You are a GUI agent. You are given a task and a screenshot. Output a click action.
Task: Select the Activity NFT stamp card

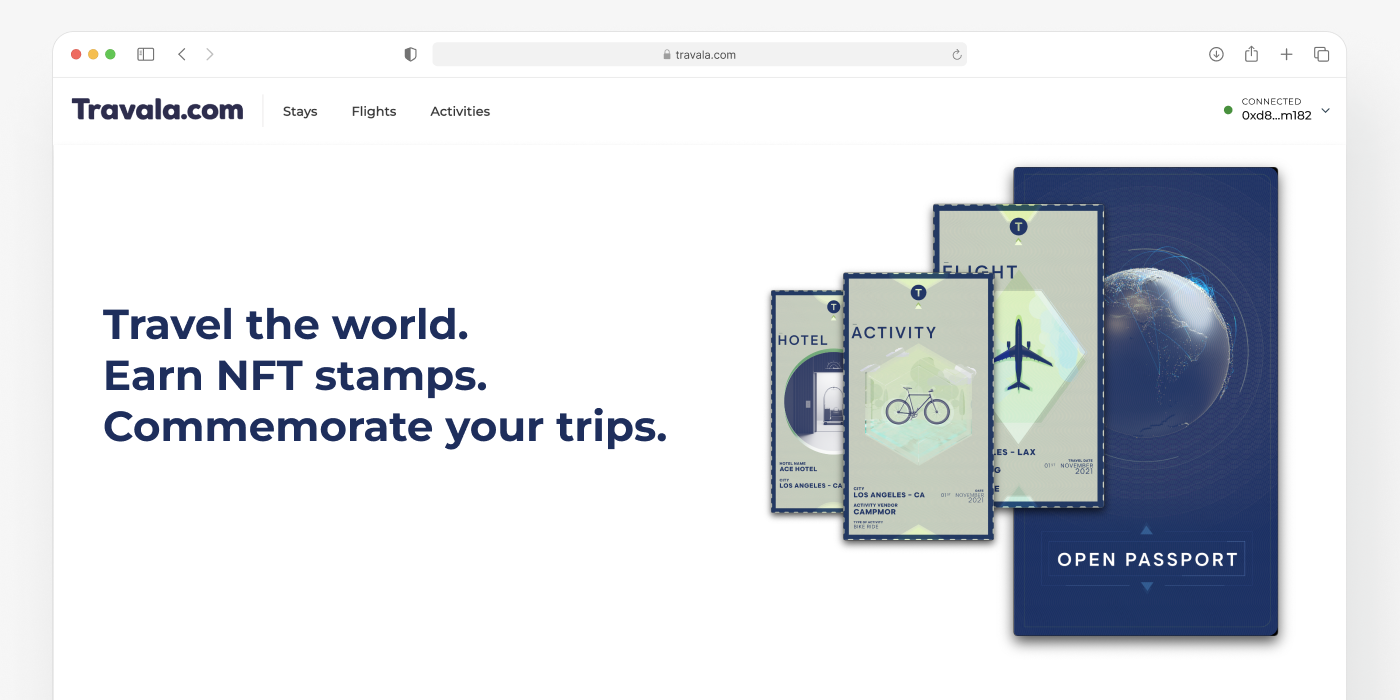pos(918,406)
